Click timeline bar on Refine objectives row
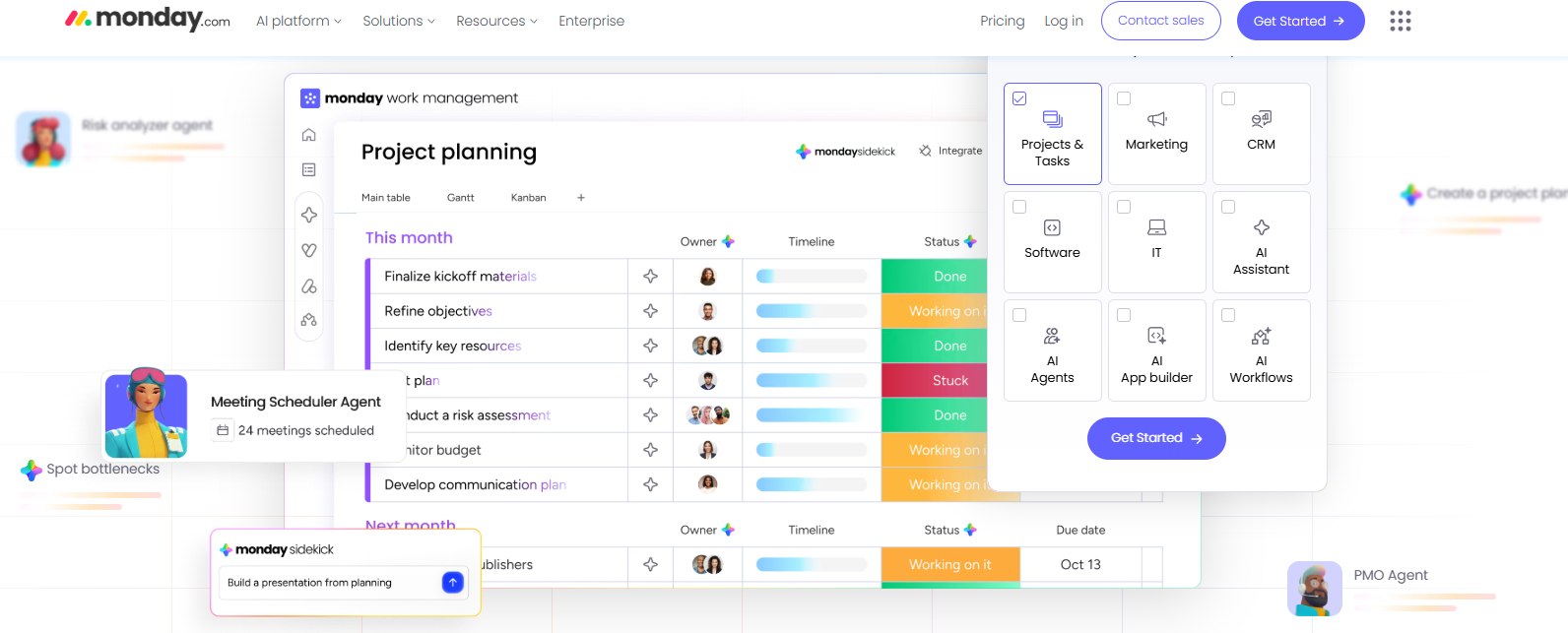This screenshot has width=1568, height=633. (x=812, y=311)
